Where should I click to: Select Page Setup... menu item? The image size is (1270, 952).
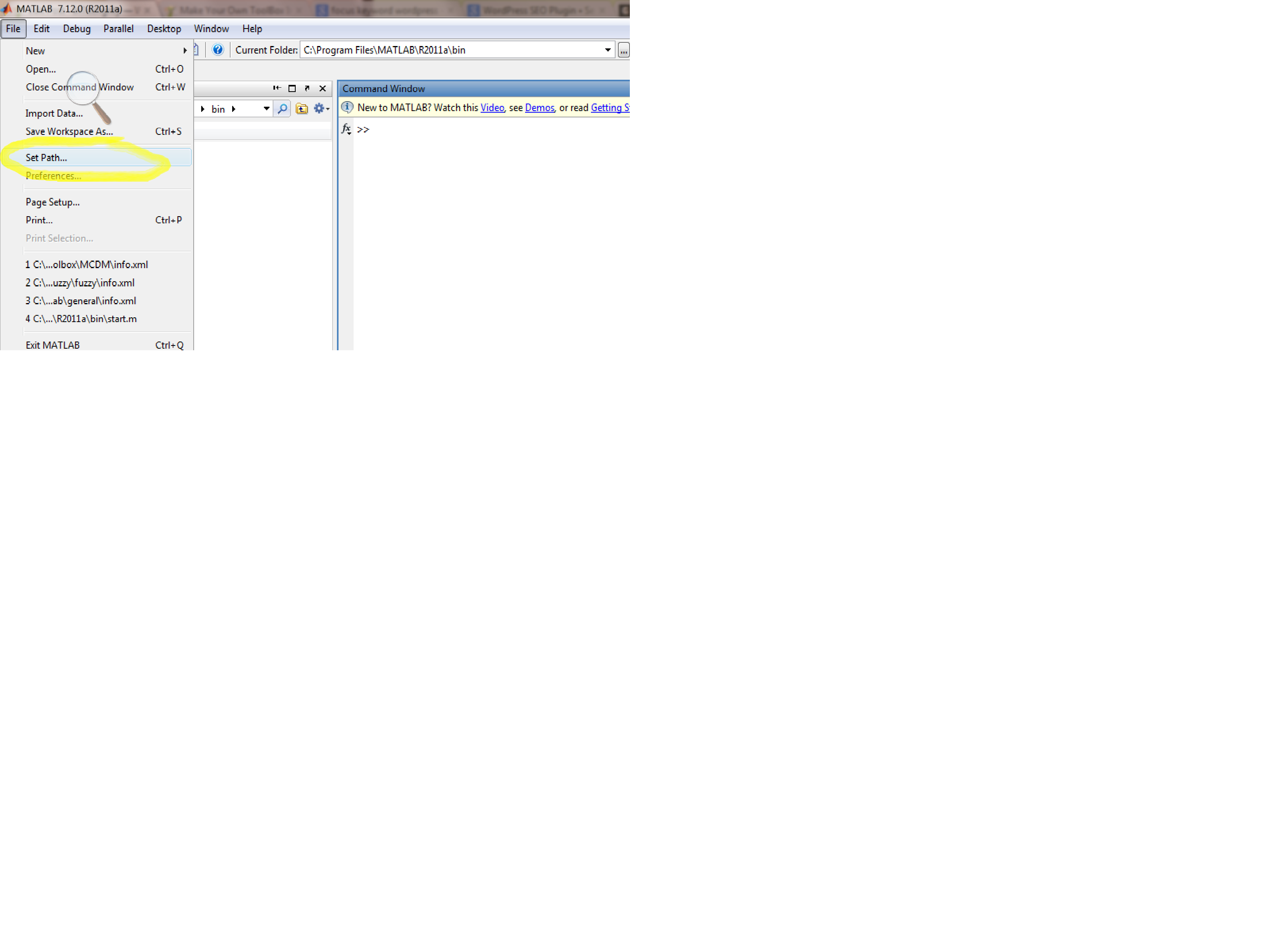(x=107, y=202)
